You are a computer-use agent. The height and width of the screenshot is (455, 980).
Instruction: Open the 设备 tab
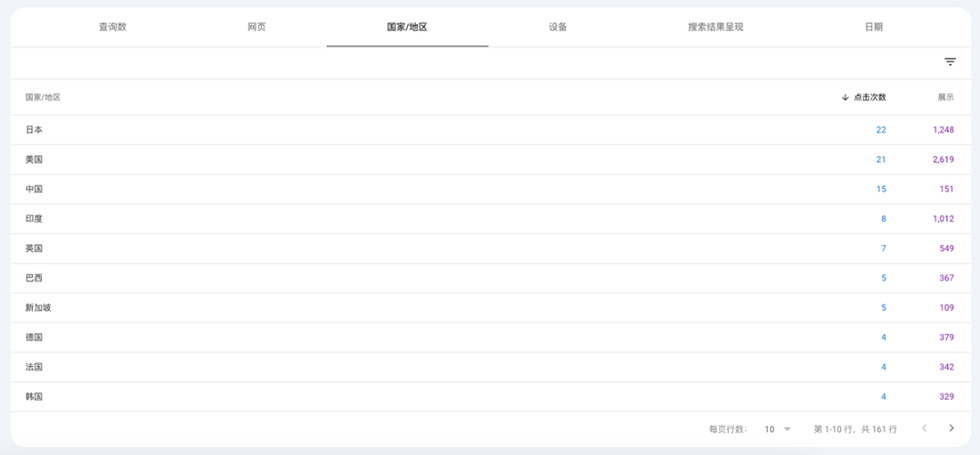[x=558, y=27]
